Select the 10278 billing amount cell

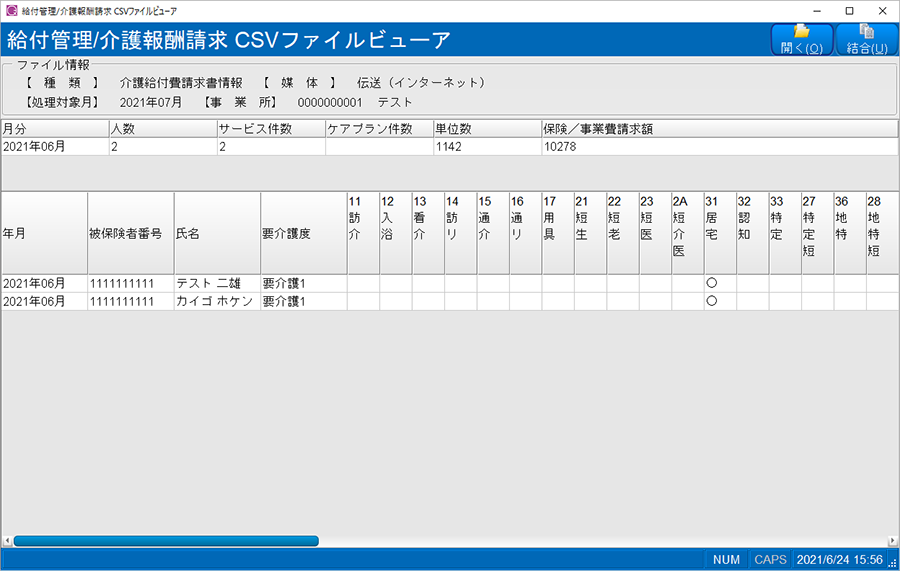coord(720,146)
